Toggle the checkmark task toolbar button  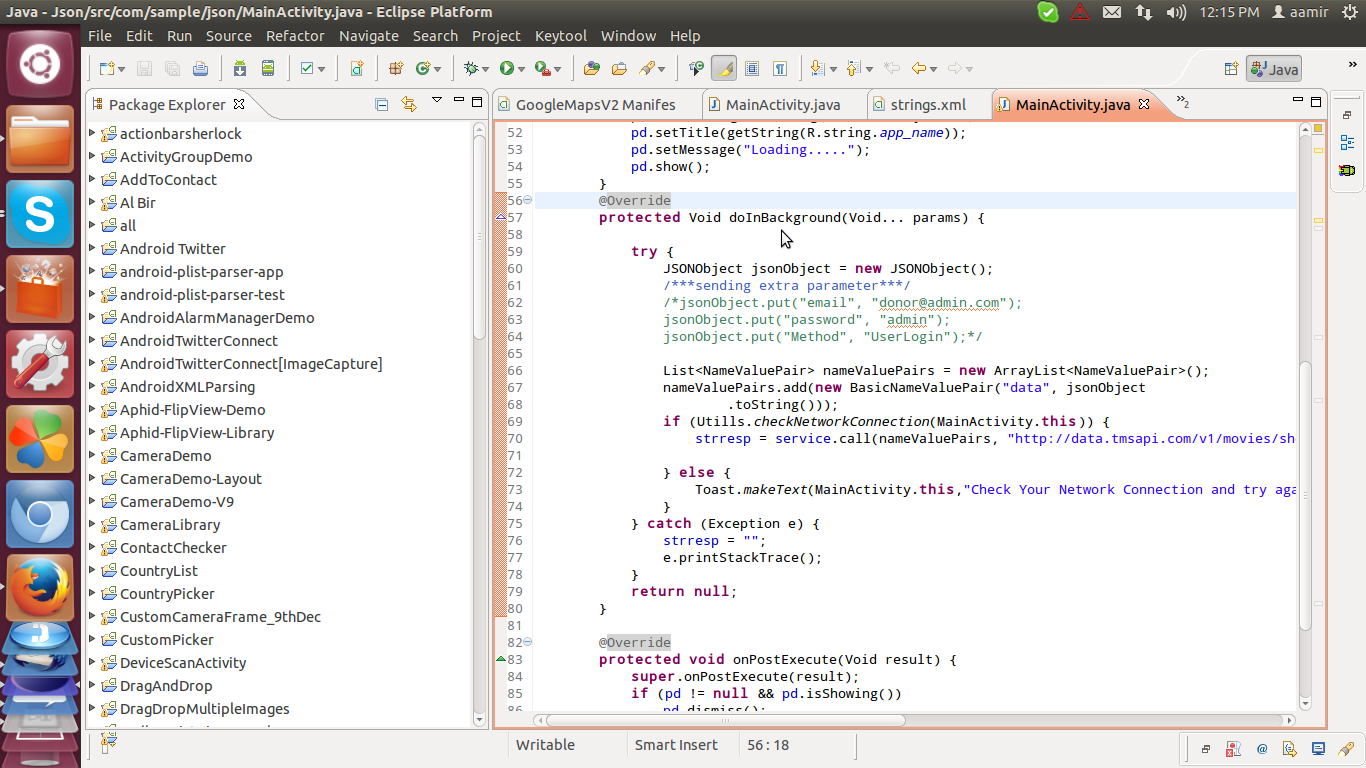click(307, 68)
